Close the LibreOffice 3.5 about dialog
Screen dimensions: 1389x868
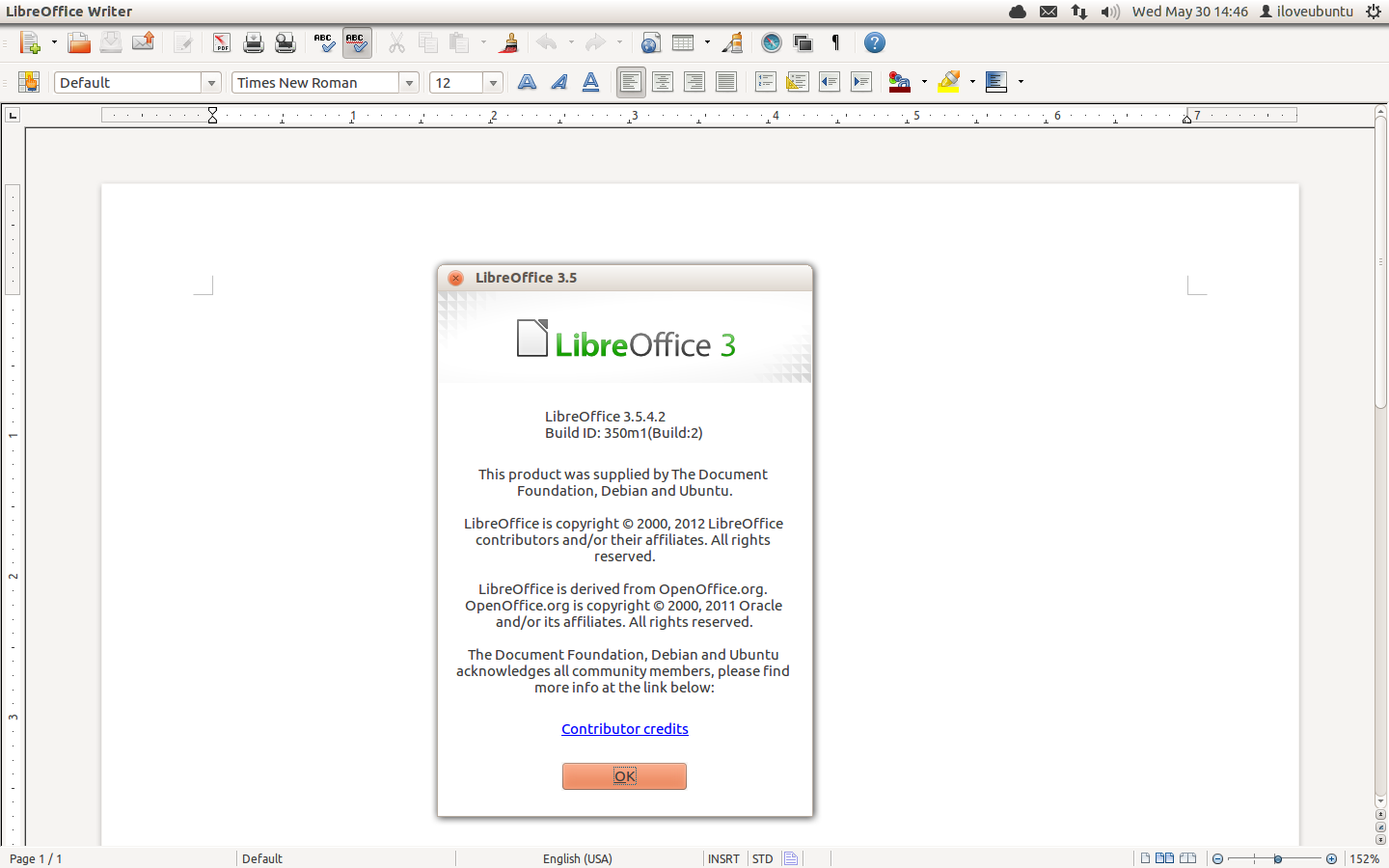coord(456,278)
